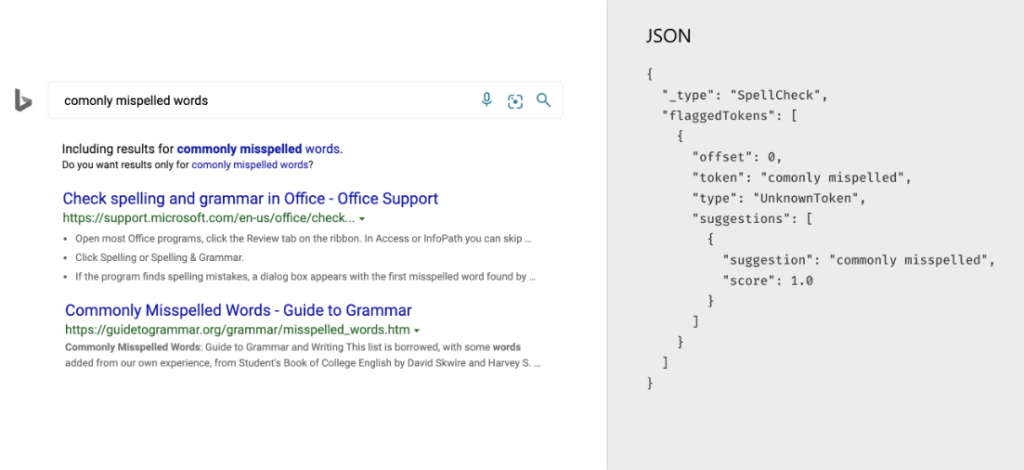Select the '"token": "comonly mispelled"' JSON line

coord(801,178)
